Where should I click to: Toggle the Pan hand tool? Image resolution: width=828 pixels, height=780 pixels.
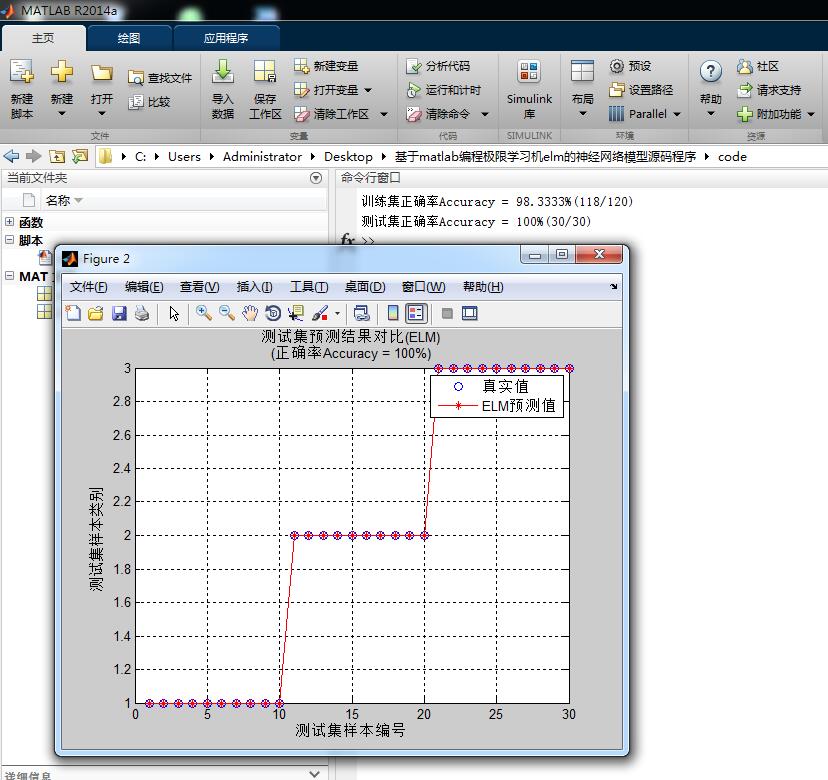(x=250, y=313)
